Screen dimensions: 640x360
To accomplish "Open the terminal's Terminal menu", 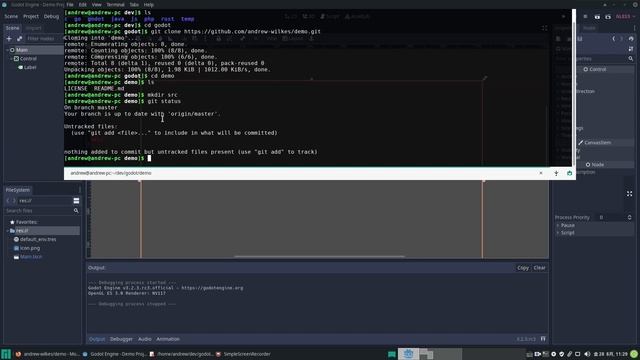I will [115, 5].
